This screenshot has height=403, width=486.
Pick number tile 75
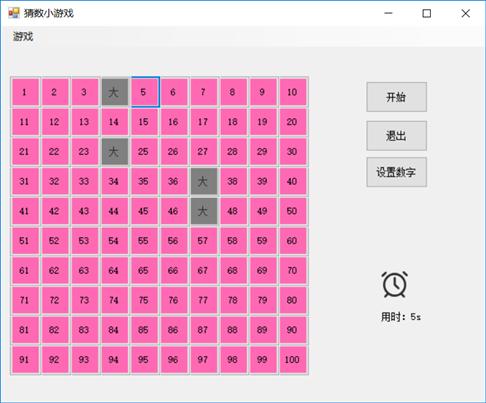[144, 300]
